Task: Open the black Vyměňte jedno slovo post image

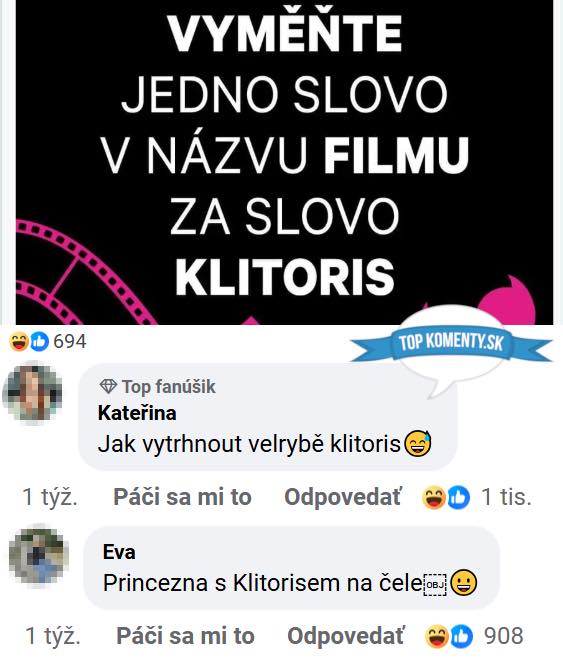Action: (x=284, y=162)
